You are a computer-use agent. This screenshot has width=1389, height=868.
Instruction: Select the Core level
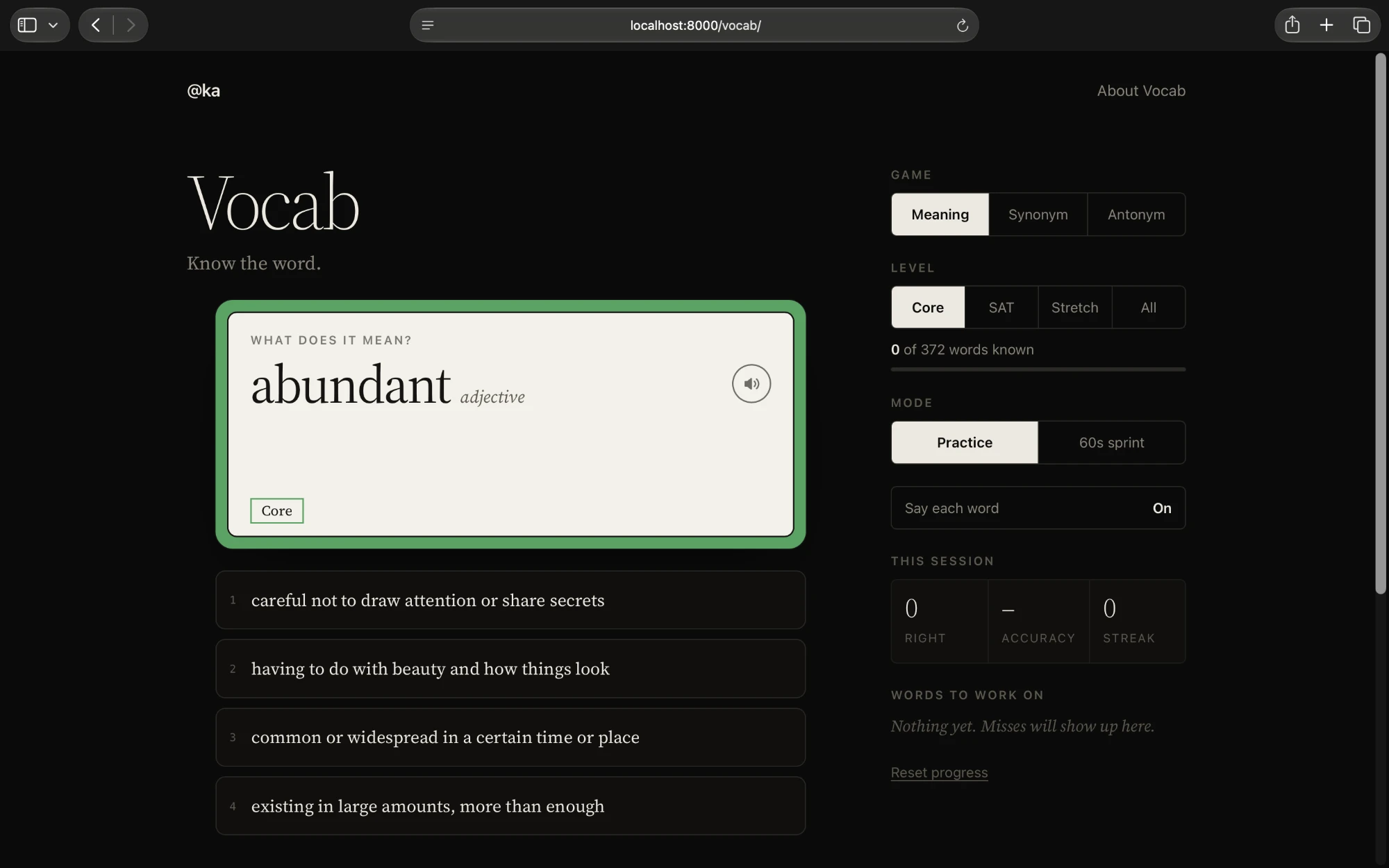[928, 307]
